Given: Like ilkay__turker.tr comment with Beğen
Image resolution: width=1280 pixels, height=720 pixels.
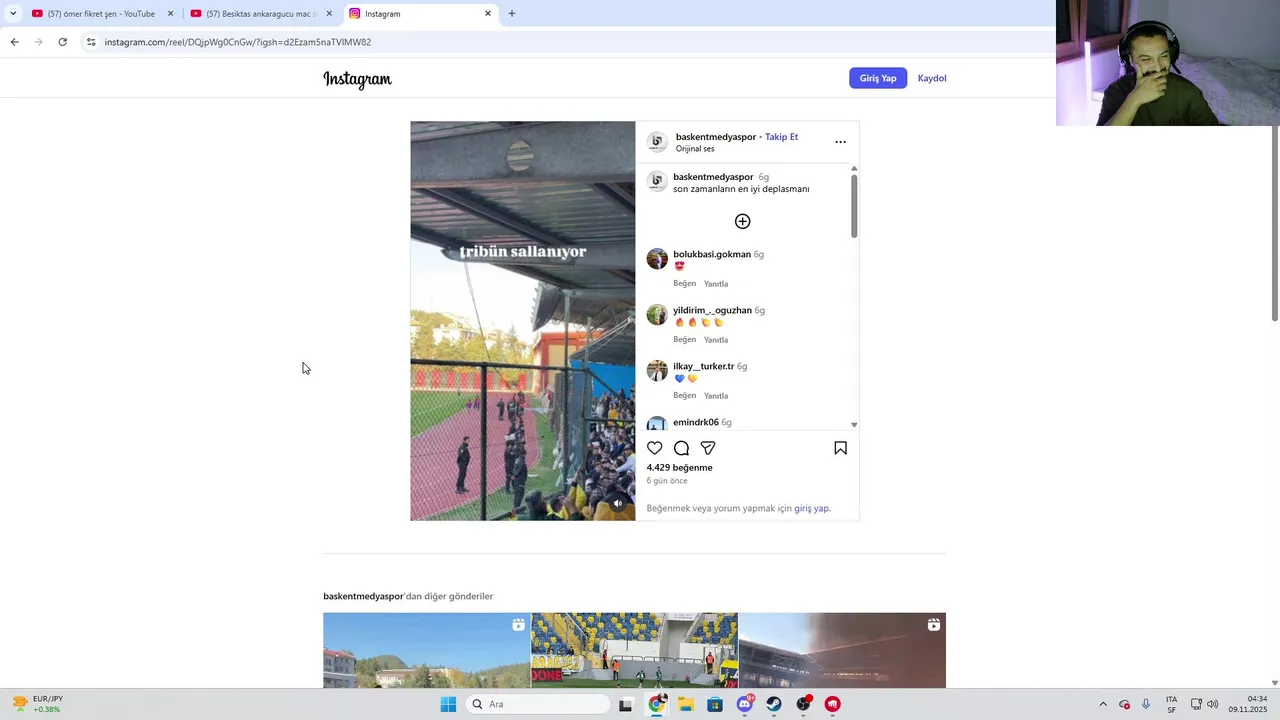Looking at the screenshot, I should (684, 396).
